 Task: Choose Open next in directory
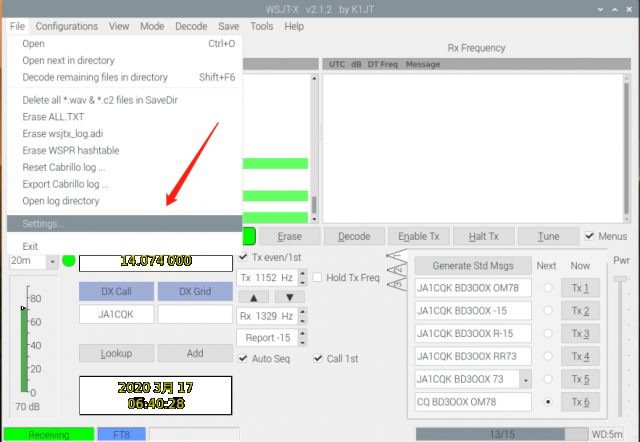click(x=124, y=60)
